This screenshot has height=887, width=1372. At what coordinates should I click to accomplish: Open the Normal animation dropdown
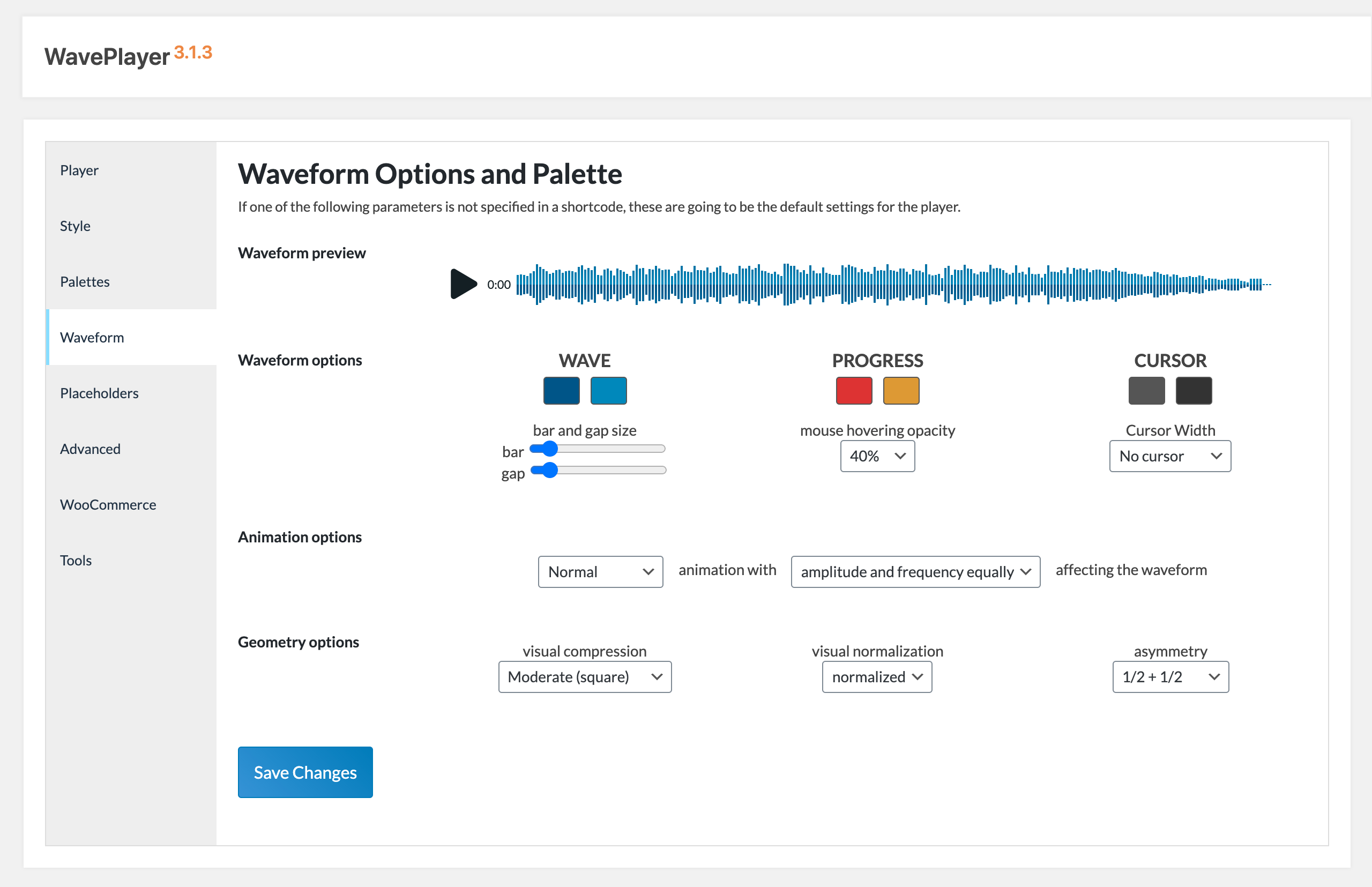point(600,572)
